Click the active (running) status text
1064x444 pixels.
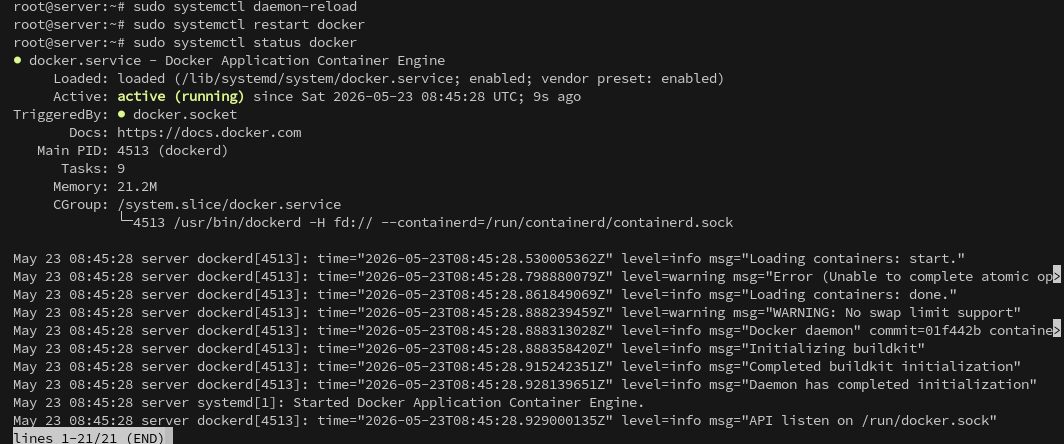[x=180, y=96]
